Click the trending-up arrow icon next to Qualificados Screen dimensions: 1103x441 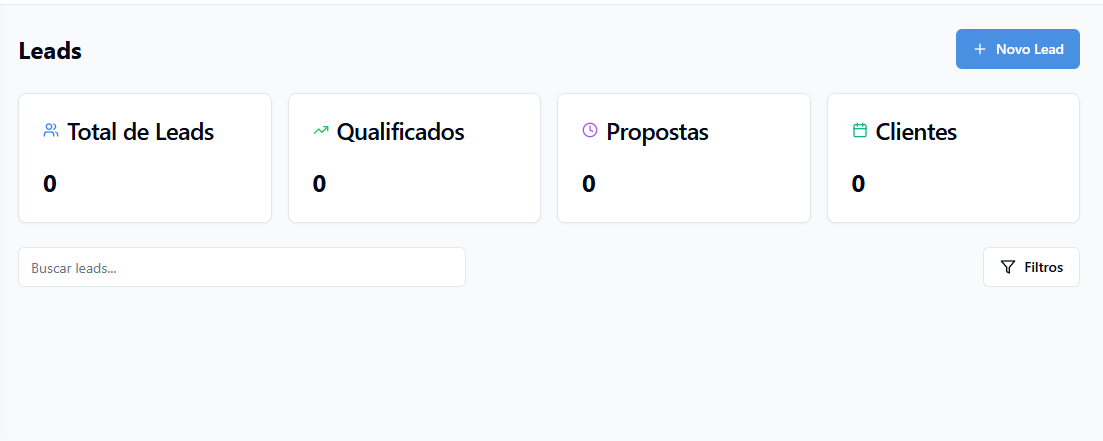point(321,130)
